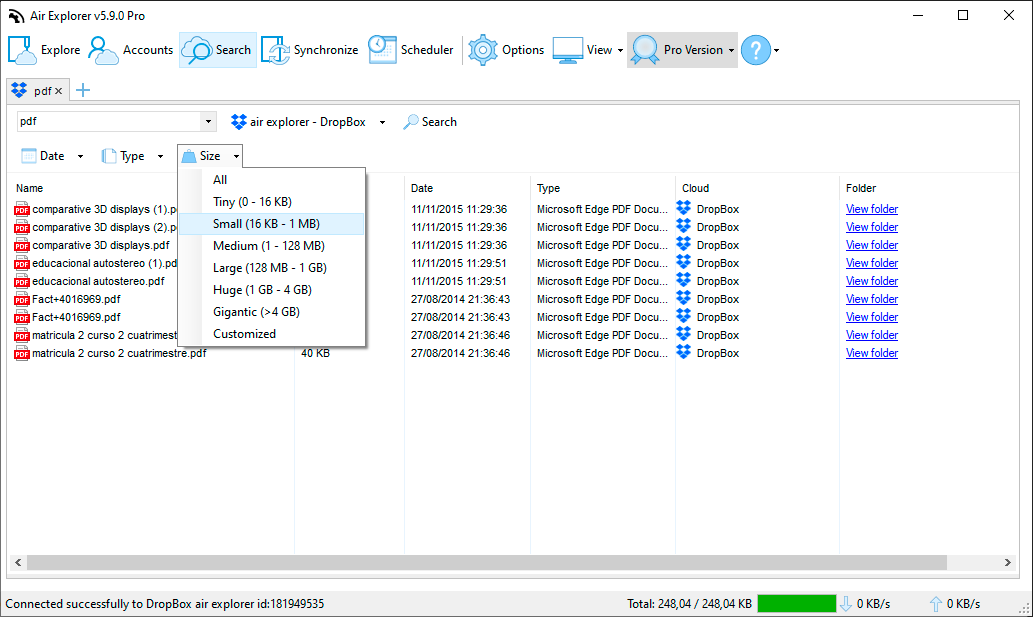Expand the Help dropdown arrow

(777, 50)
